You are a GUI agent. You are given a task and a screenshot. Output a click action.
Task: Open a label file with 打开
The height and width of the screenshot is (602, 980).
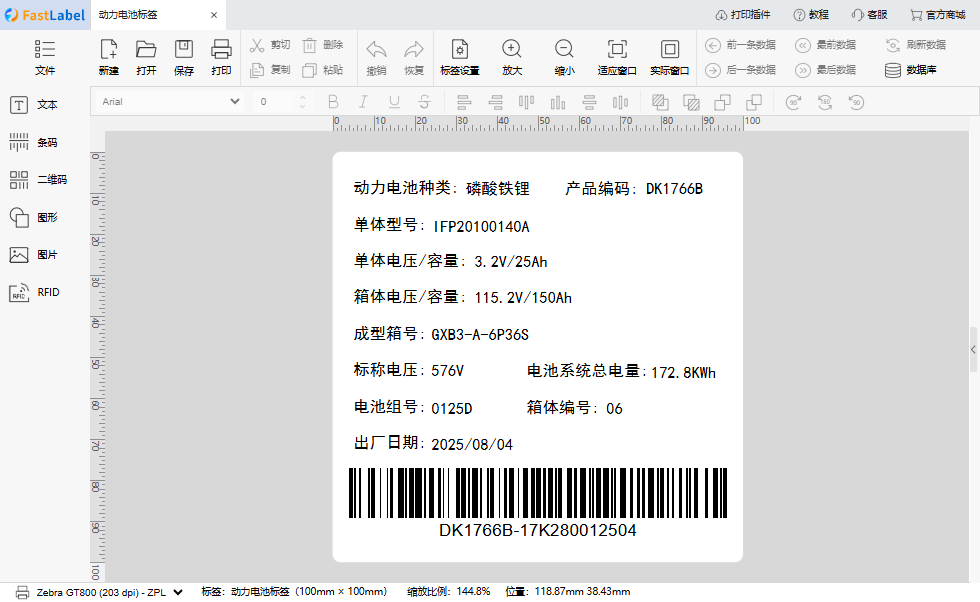coord(146,57)
